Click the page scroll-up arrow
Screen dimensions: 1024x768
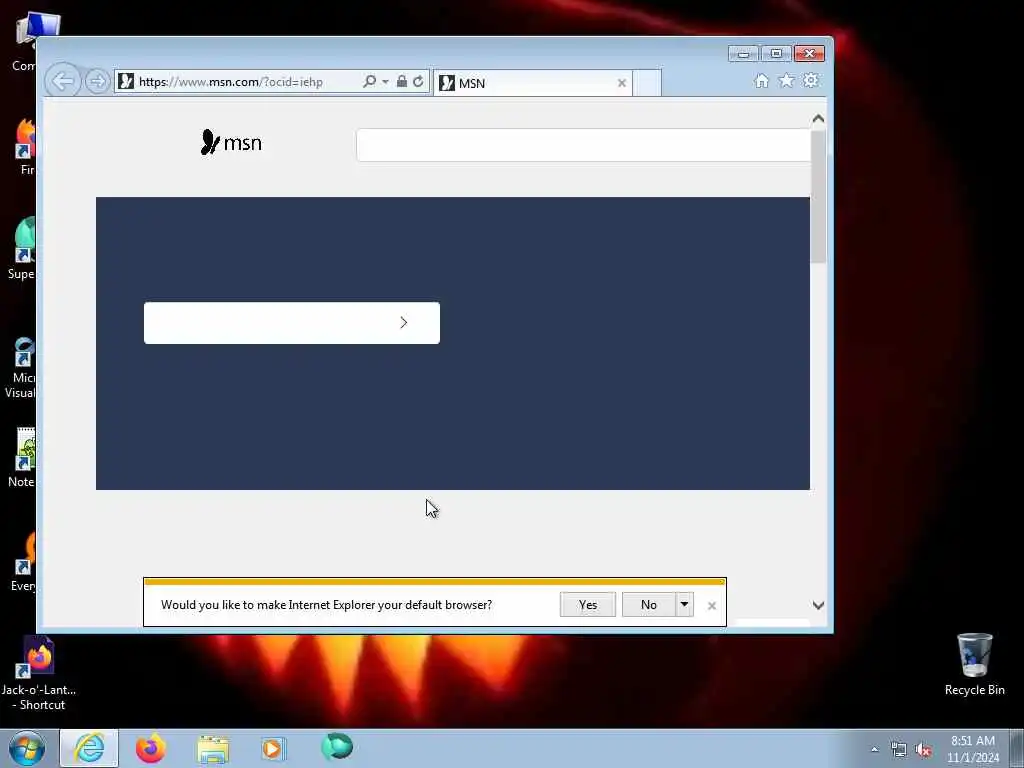(818, 119)
